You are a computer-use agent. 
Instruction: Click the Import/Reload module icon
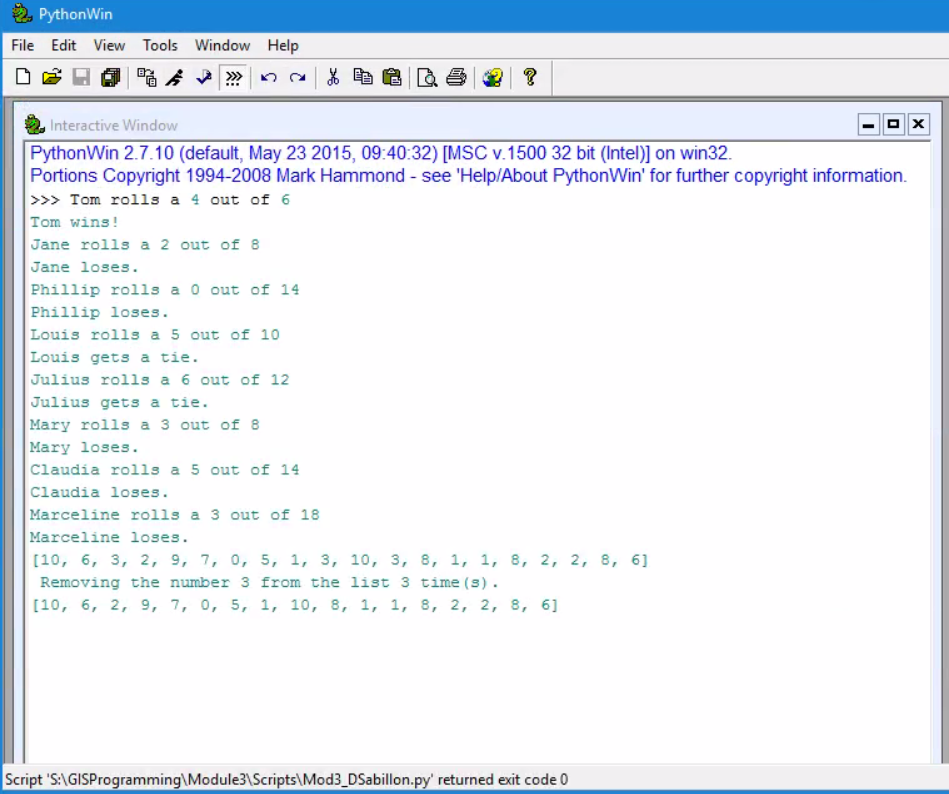click(146, 77)
